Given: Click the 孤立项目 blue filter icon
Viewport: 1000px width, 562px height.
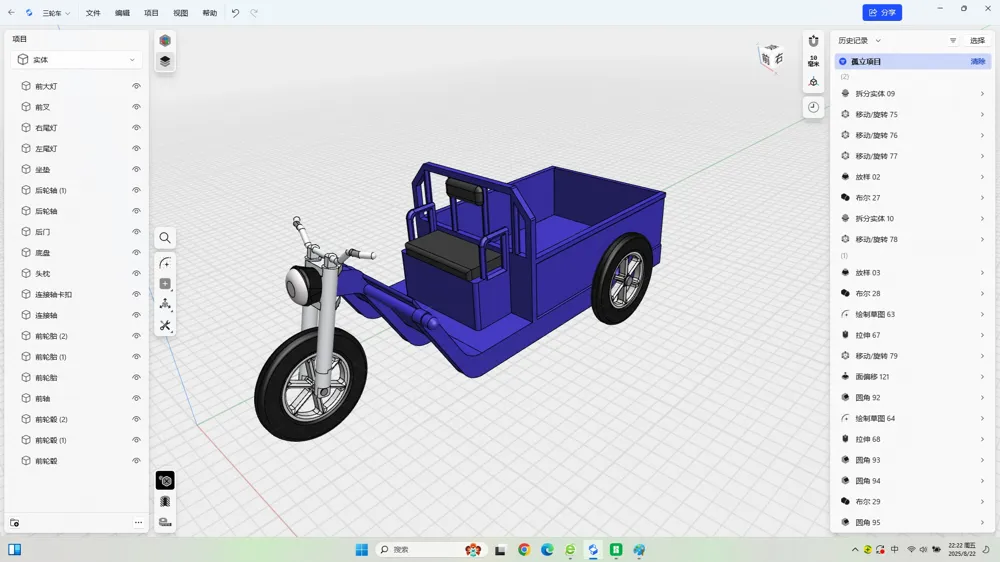Looking at the screenshot, I should pyautogui.click(x=843, y=61).
